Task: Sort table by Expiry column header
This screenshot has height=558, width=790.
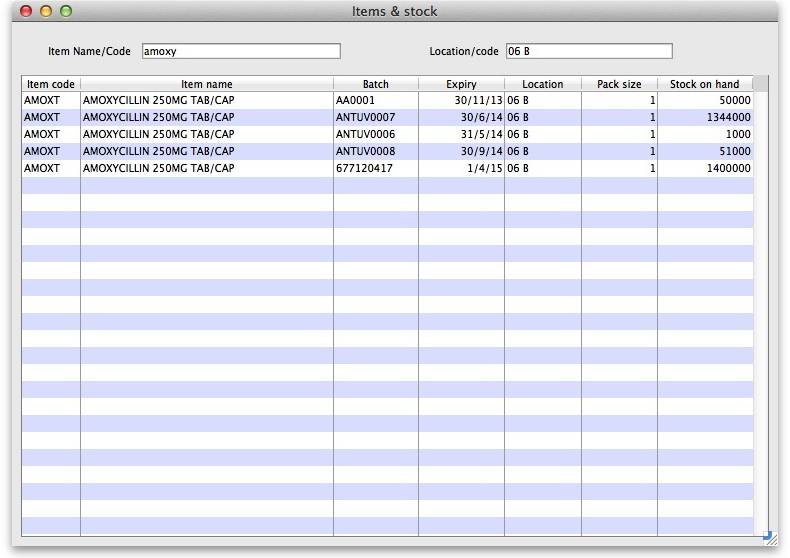Action: point(461,84)
